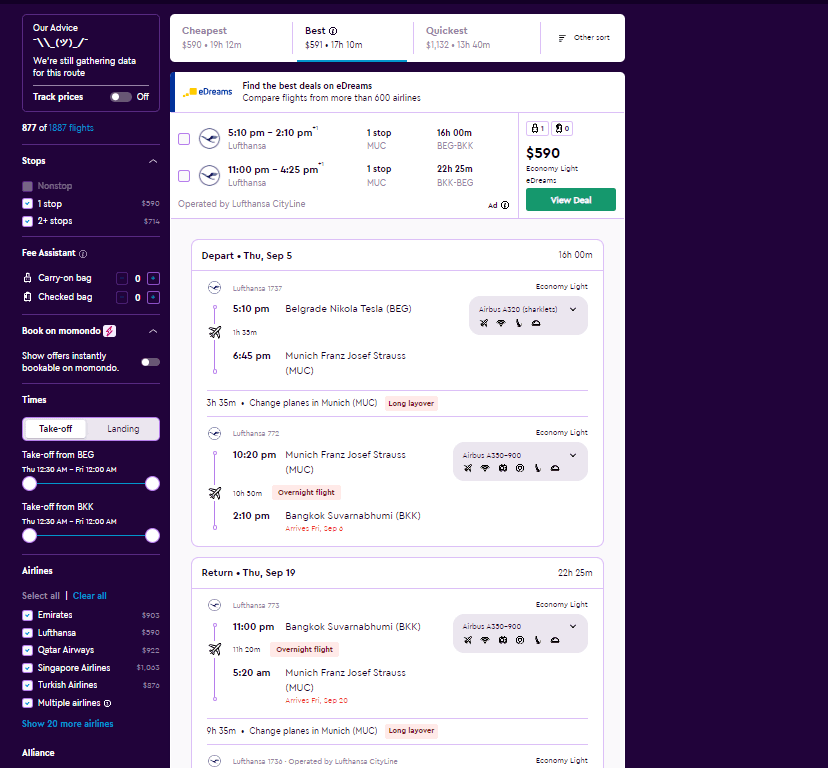Select the Best sort tab

[x=352, y=38]
